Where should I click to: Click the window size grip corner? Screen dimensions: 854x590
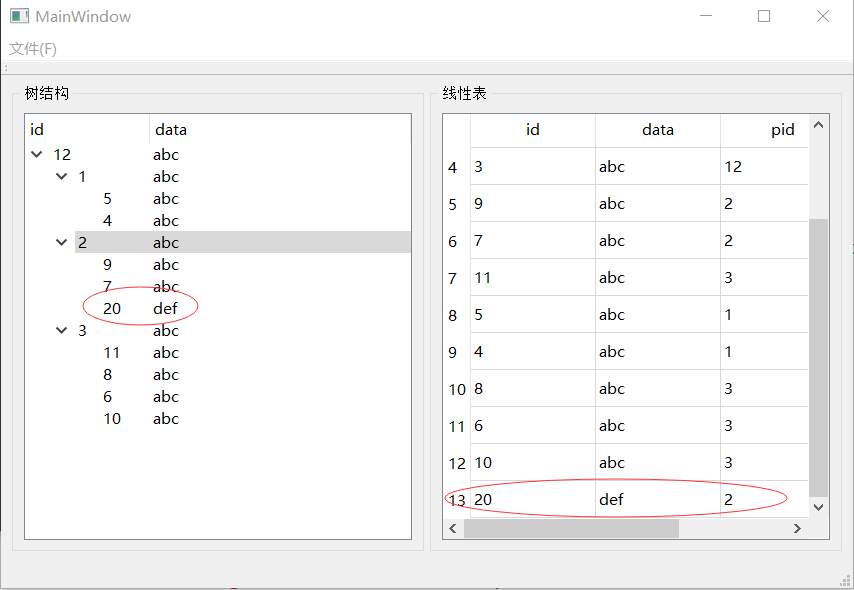pos(846,582)
